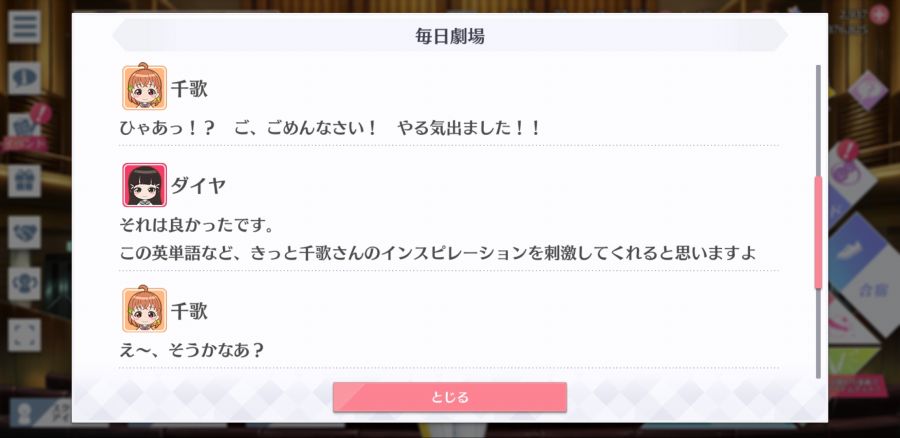The height and width of the screenshot is (438, 900).
Task: Click the pink scrollbar thumb
Action: 818,232
